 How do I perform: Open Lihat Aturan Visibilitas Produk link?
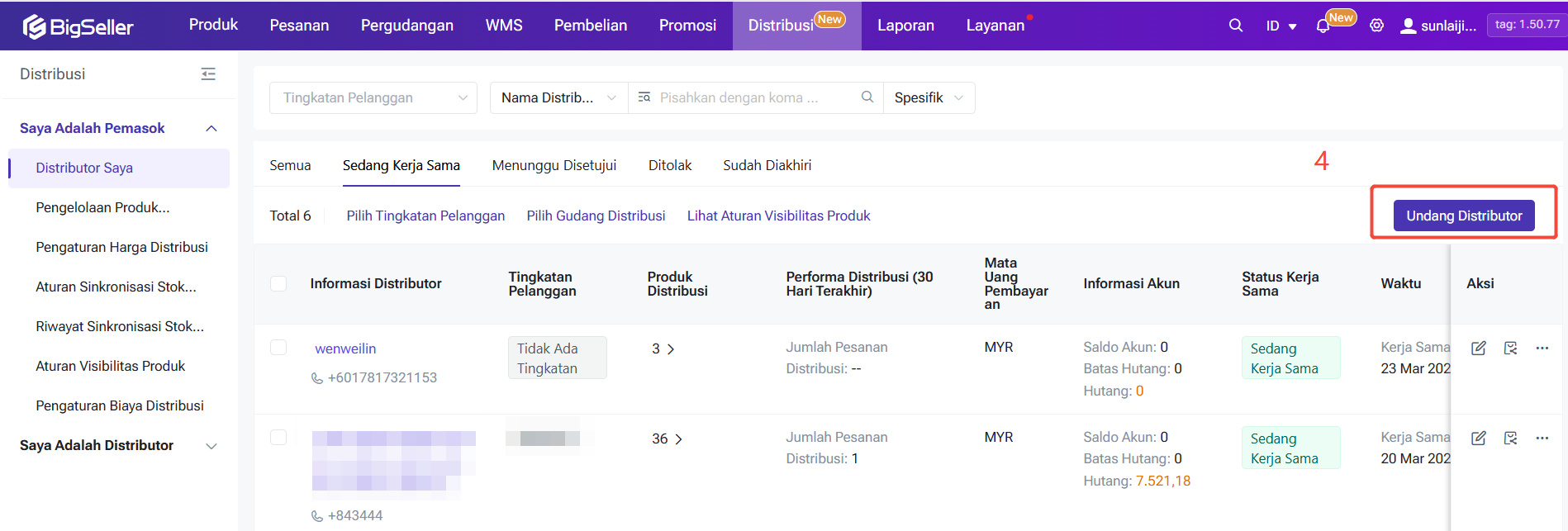pyautogui.click(x=778, y=216)
